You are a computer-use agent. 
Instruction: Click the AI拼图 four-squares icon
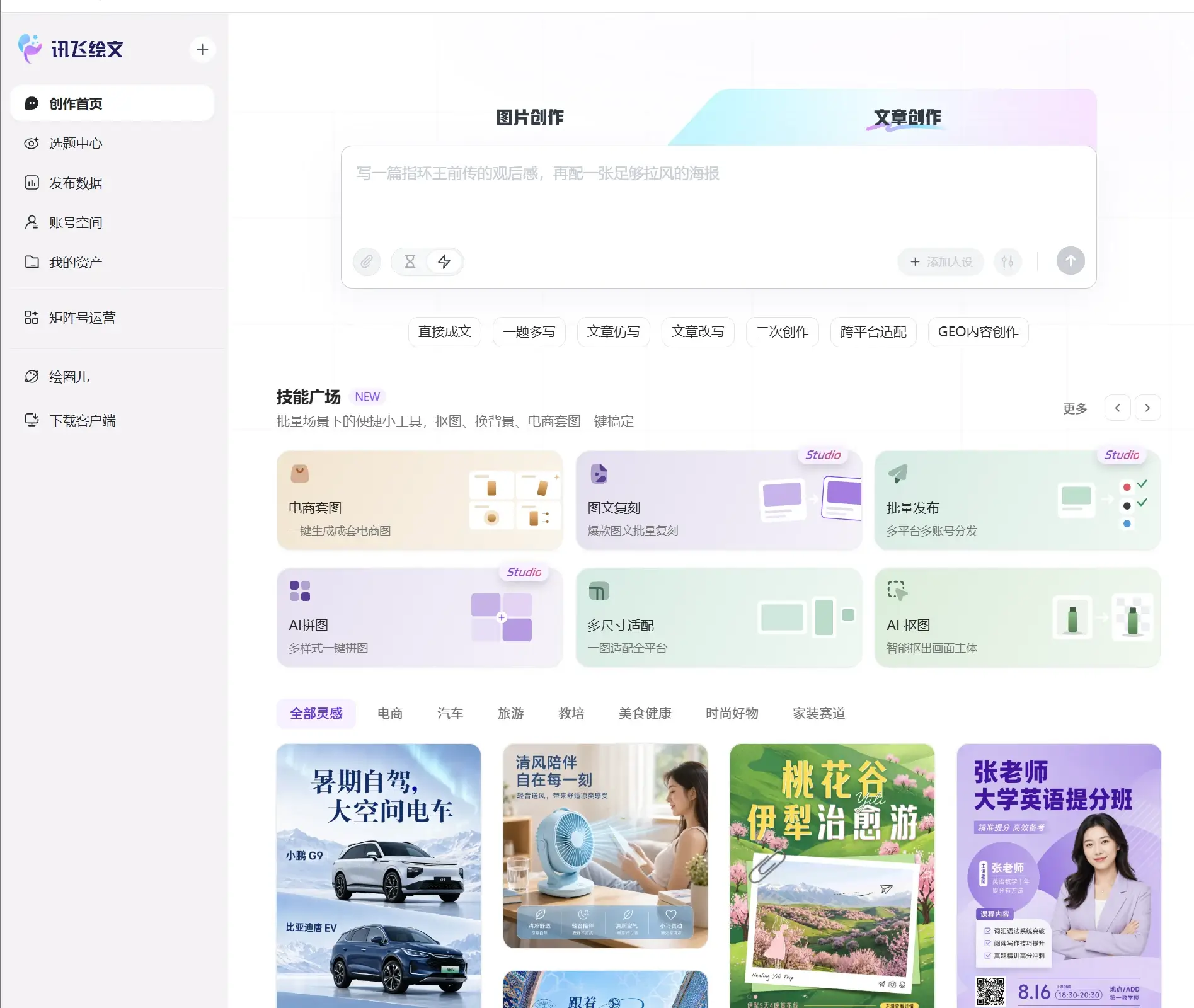300,590
